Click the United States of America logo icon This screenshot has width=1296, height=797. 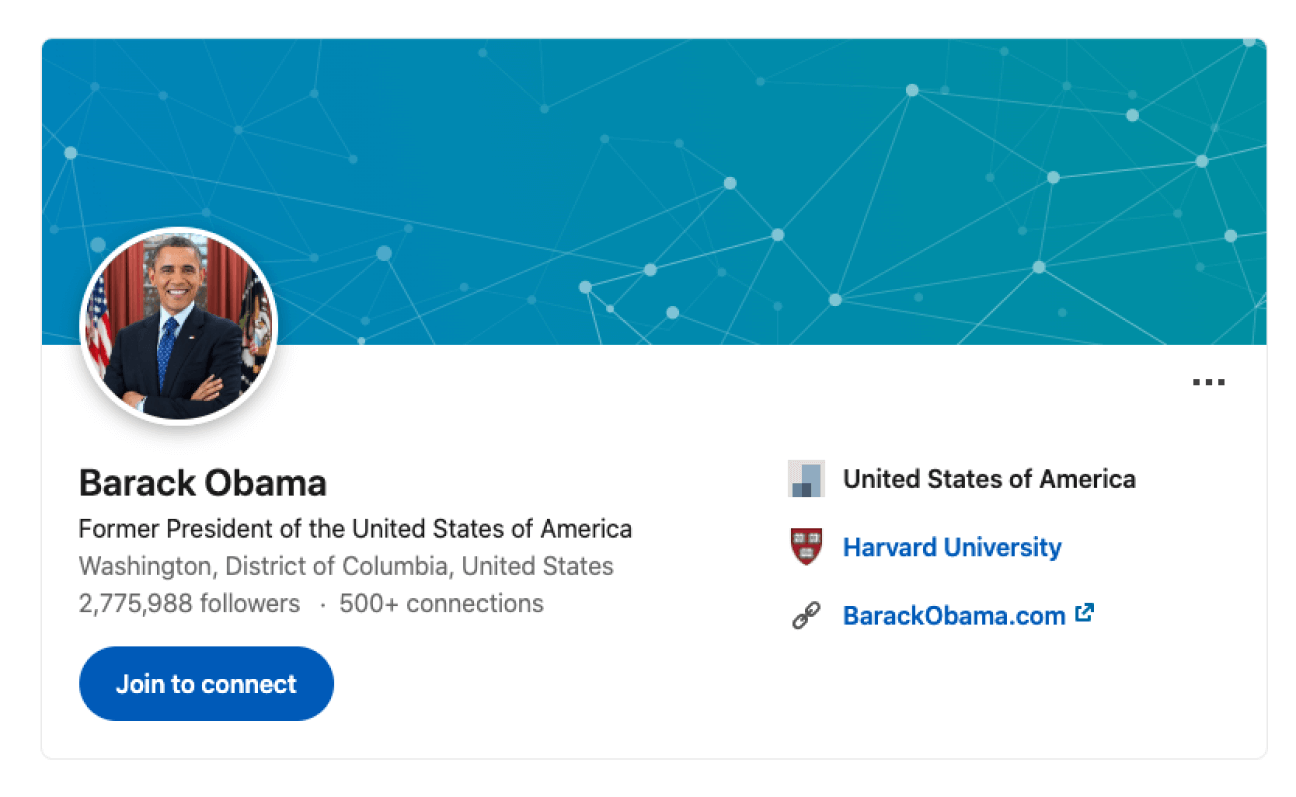click(x=806, y=479)
